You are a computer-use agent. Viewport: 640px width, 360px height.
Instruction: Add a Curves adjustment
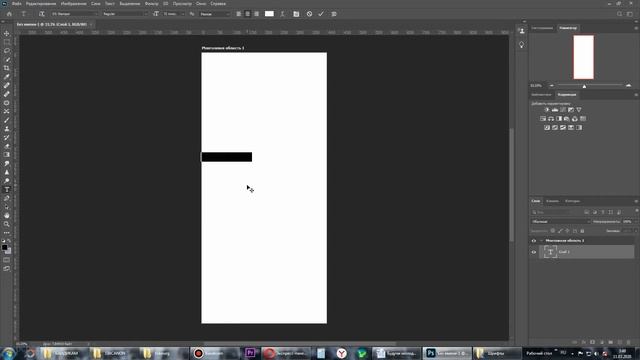tap(563, 110)
